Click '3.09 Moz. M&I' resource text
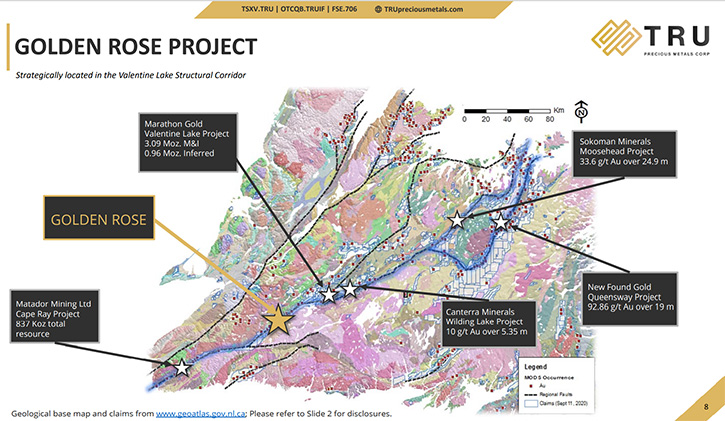This screenshot has height=421, width=725. coord(172,144)
